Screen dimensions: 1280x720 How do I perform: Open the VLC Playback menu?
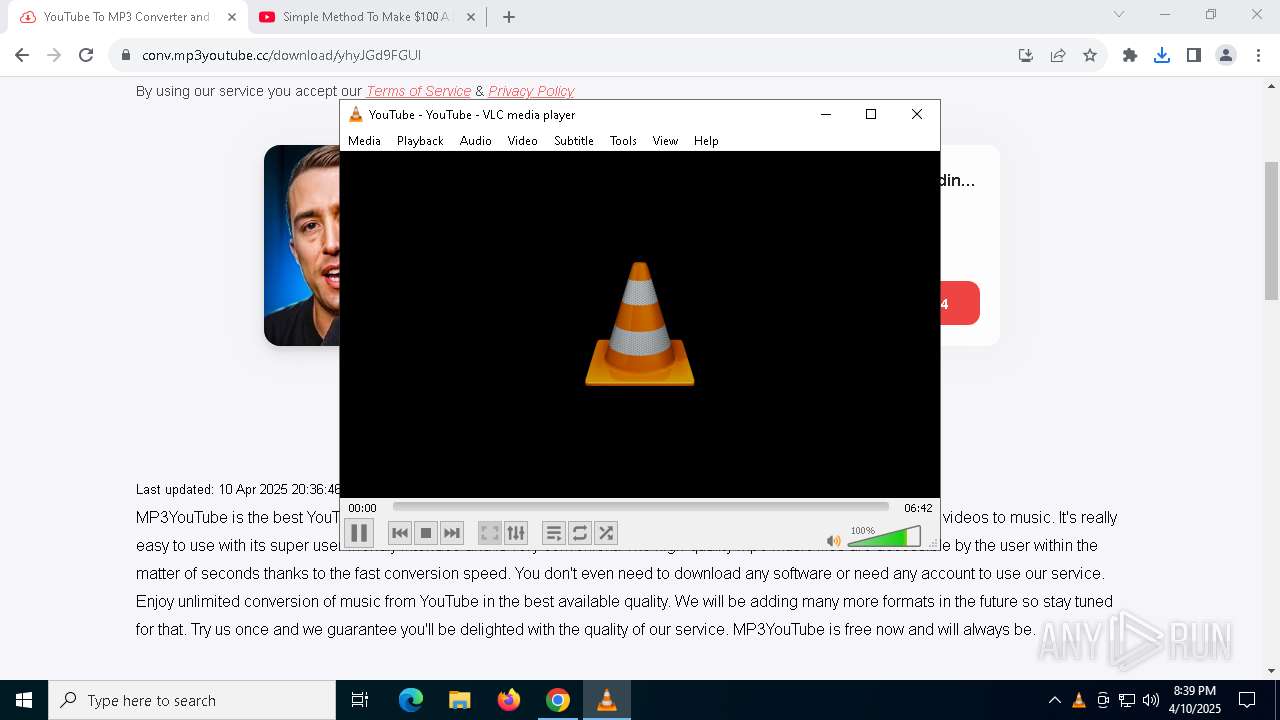point(420,141)
